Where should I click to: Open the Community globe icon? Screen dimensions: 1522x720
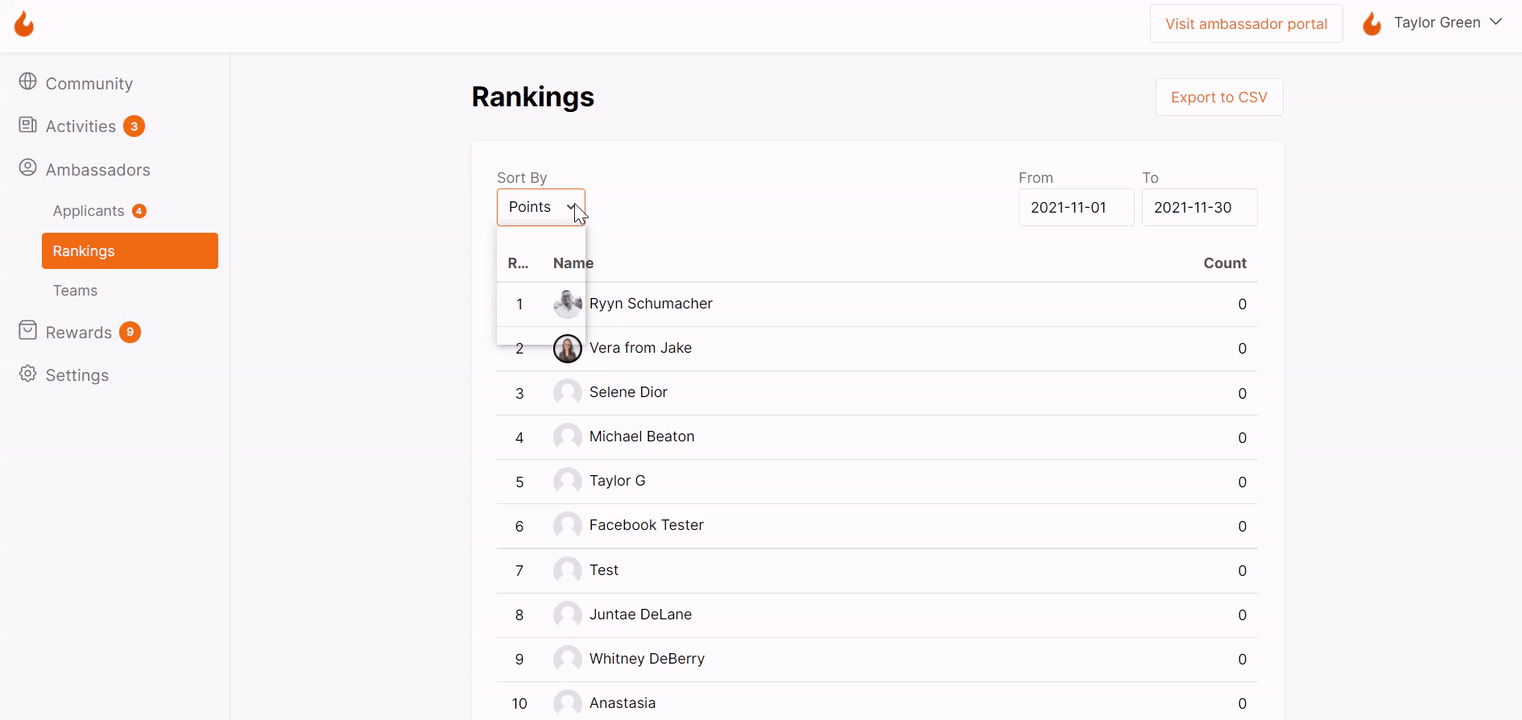[x=28, y=82]
